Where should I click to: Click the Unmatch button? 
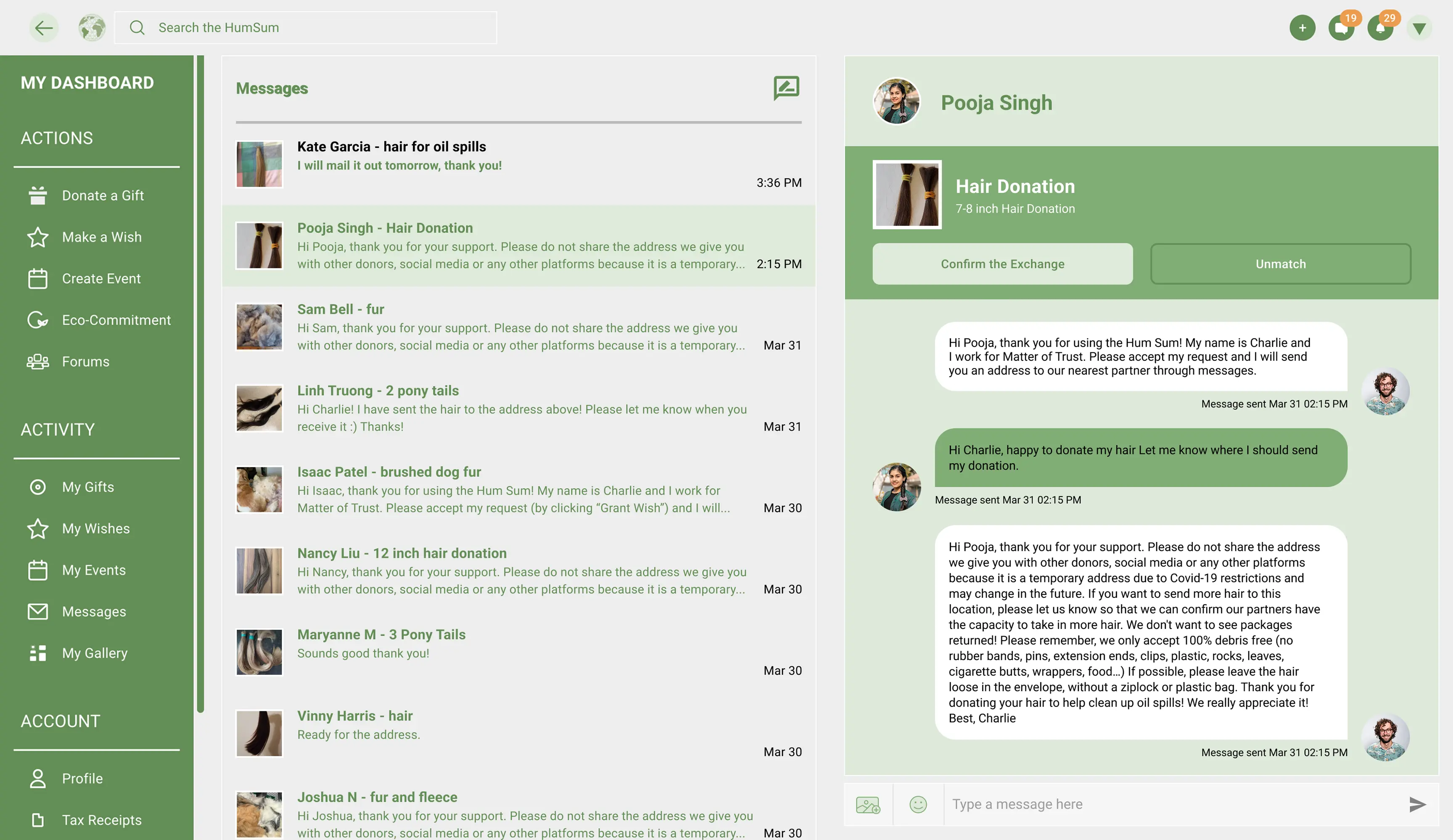pyautogui.click(x=1281, y=264)
